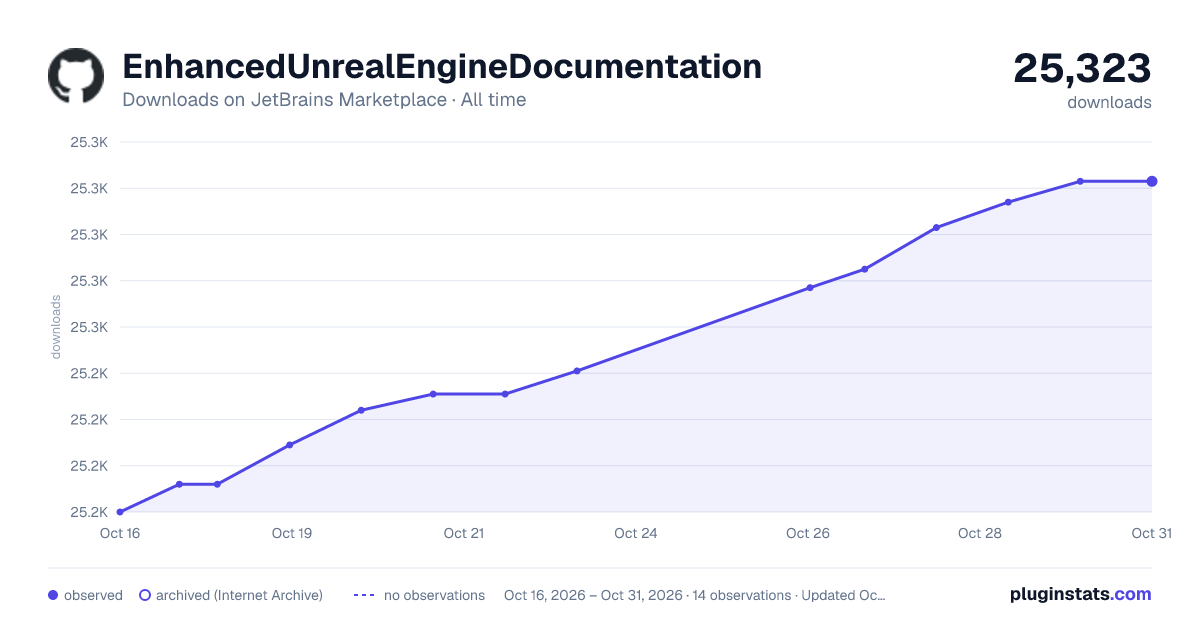The width and height of the screenshot is (1200, 630).
Task: Select the first data point at Oct 16
Action: pos(120,512)
